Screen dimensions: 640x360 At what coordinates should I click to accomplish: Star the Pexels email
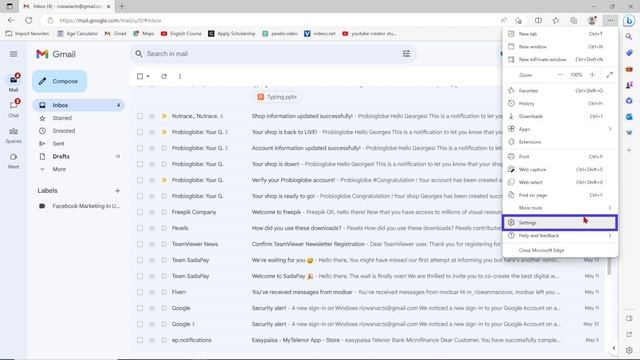(152, 228)
